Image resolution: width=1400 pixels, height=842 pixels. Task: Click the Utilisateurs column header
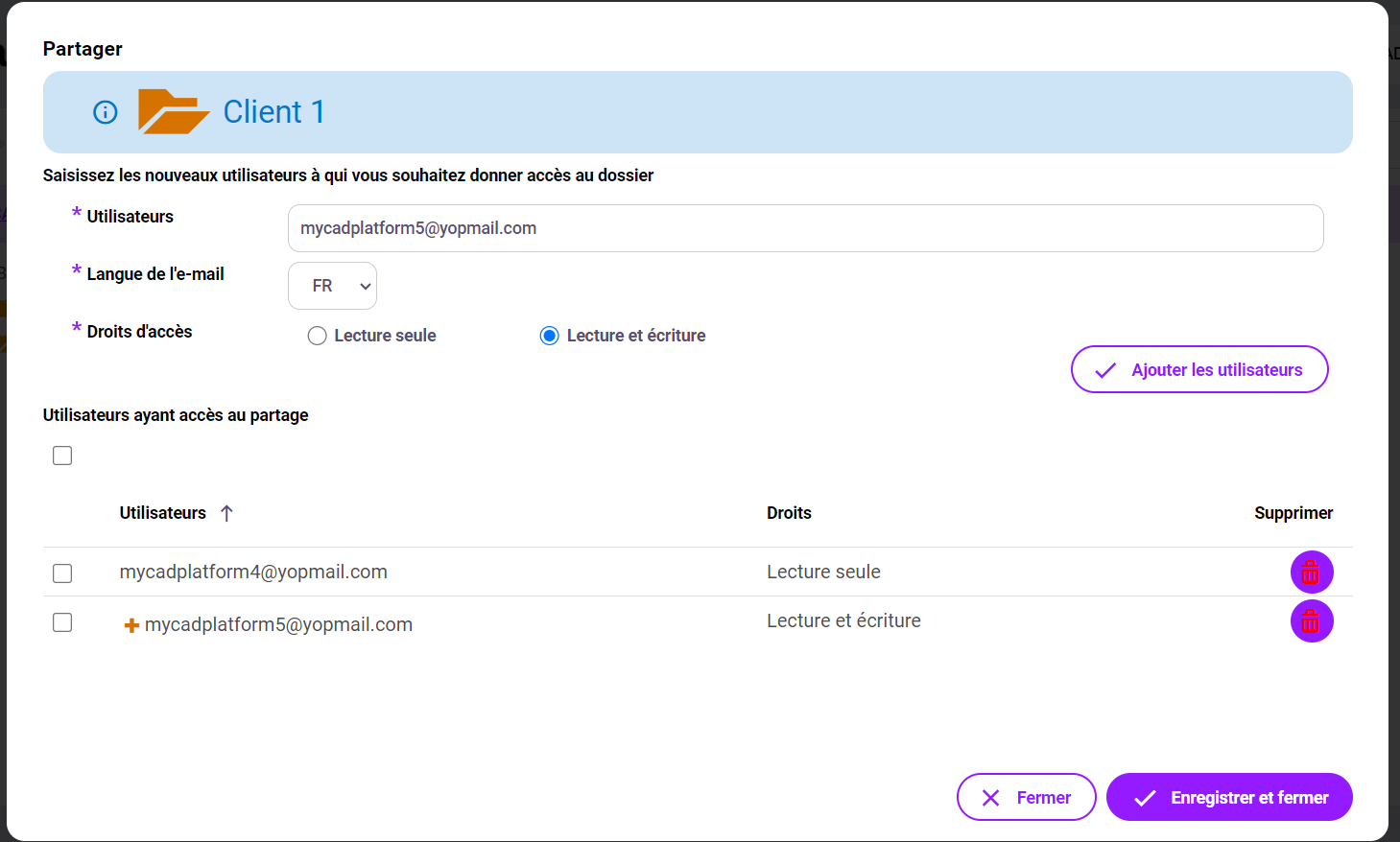point(163,513)
